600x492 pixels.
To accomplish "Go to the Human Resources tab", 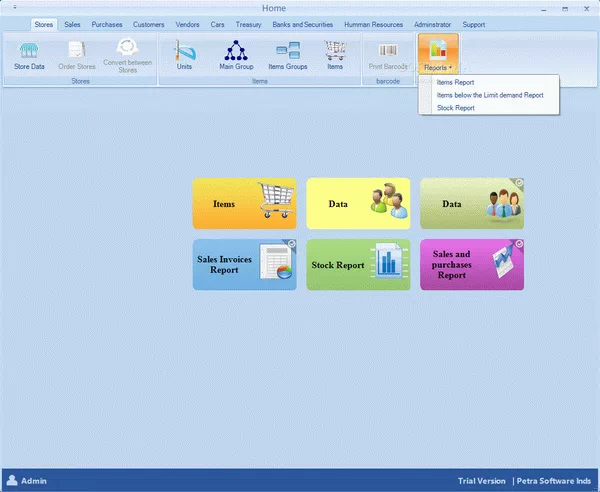I will coord(372,23).
